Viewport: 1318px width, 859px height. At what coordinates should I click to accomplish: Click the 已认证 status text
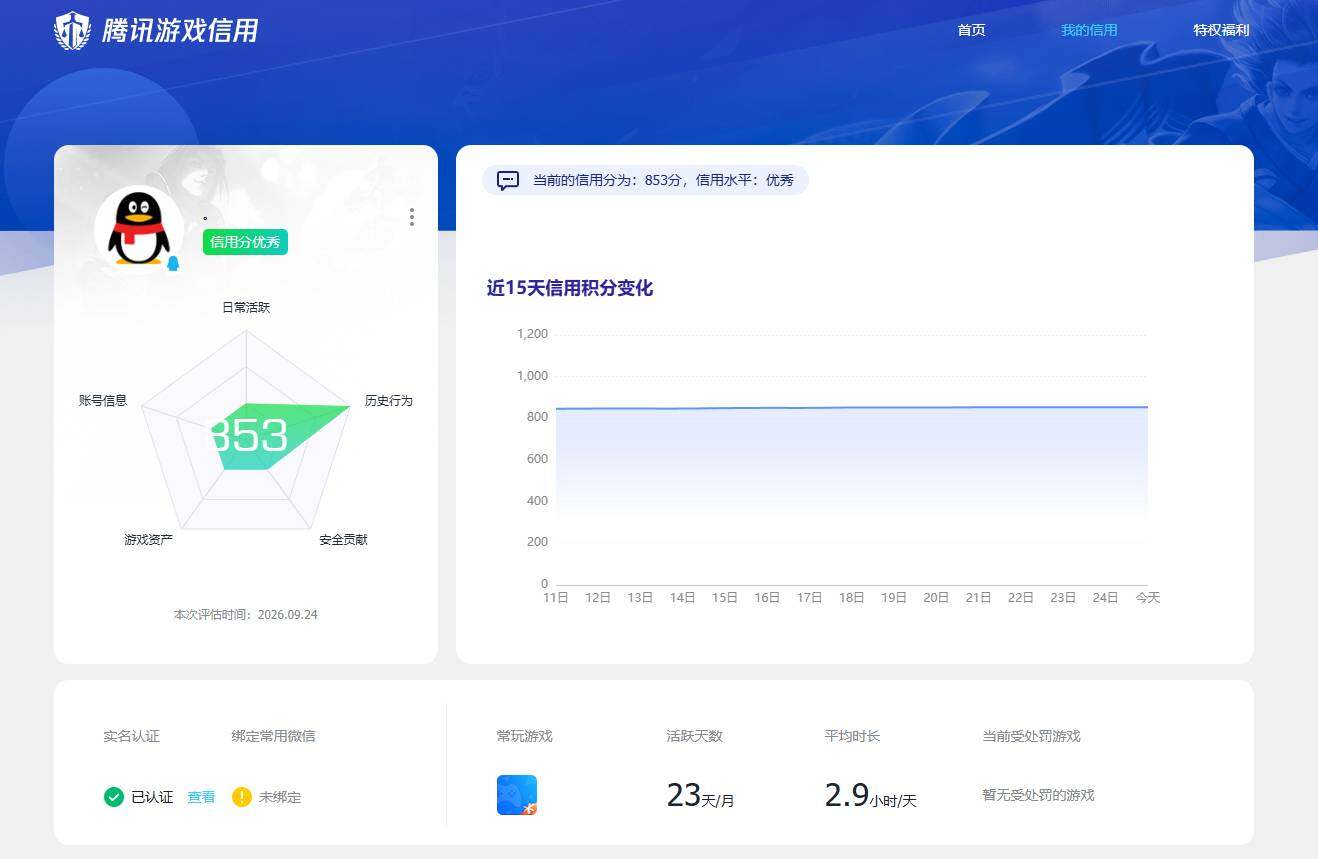pos(152,797)
